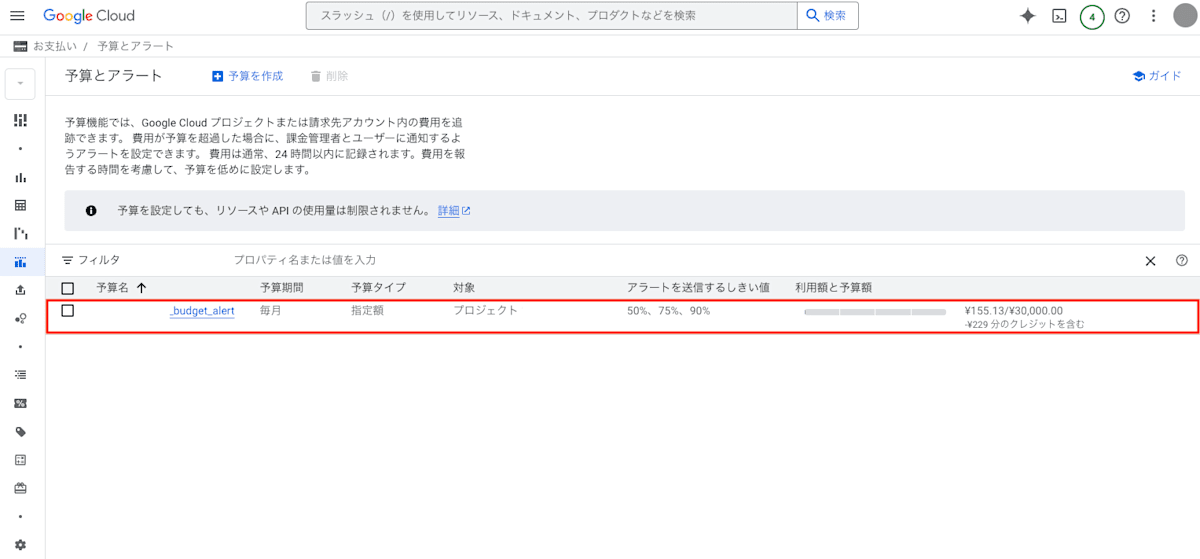Activate the Cloud Shell terminal icon

click(1059, 16)
